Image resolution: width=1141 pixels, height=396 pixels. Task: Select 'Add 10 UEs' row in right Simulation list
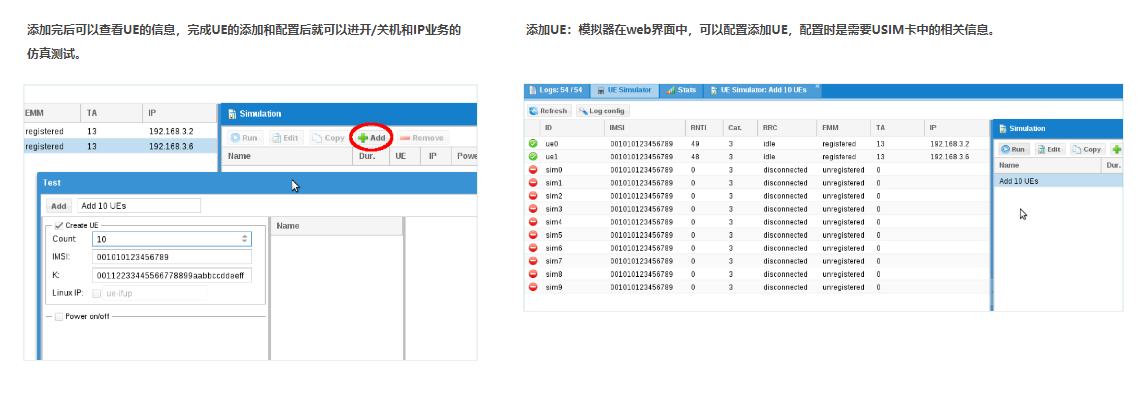click(x=1059, y=181)
